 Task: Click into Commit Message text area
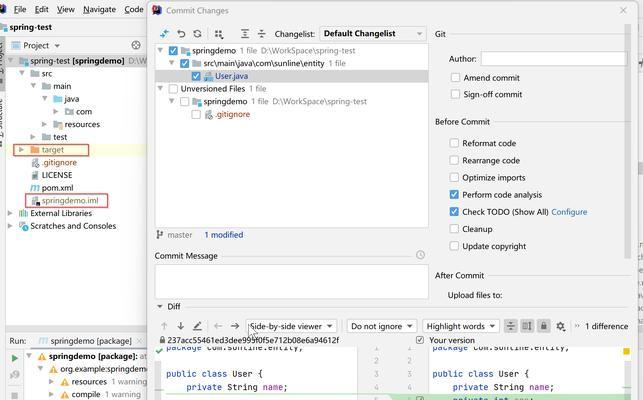(292, 281)
